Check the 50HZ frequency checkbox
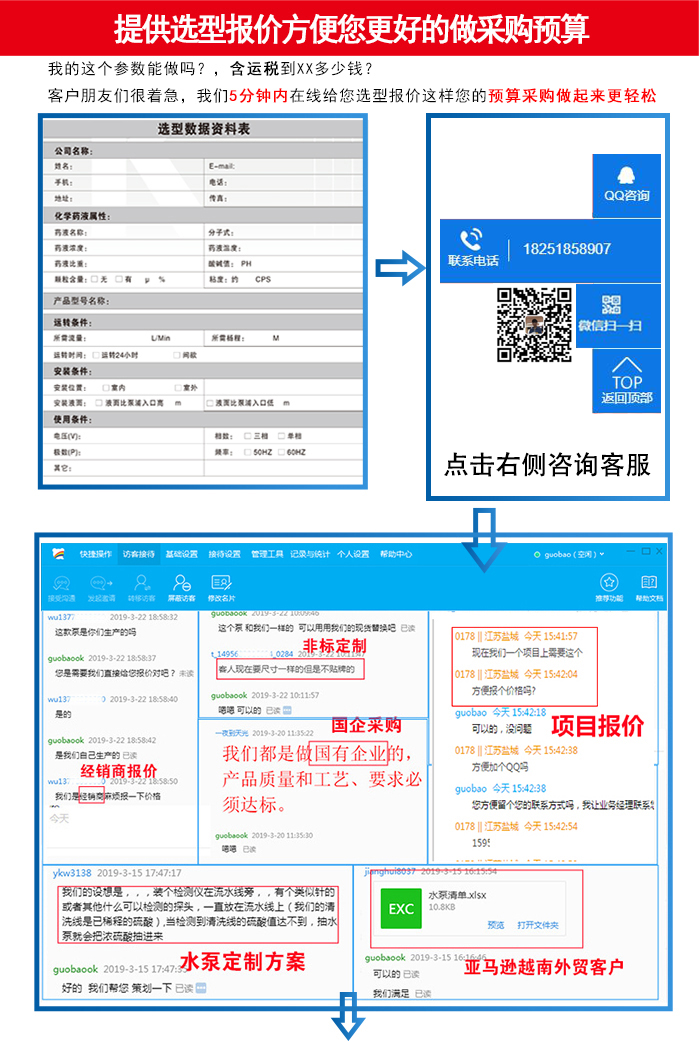 pos(248,452)
